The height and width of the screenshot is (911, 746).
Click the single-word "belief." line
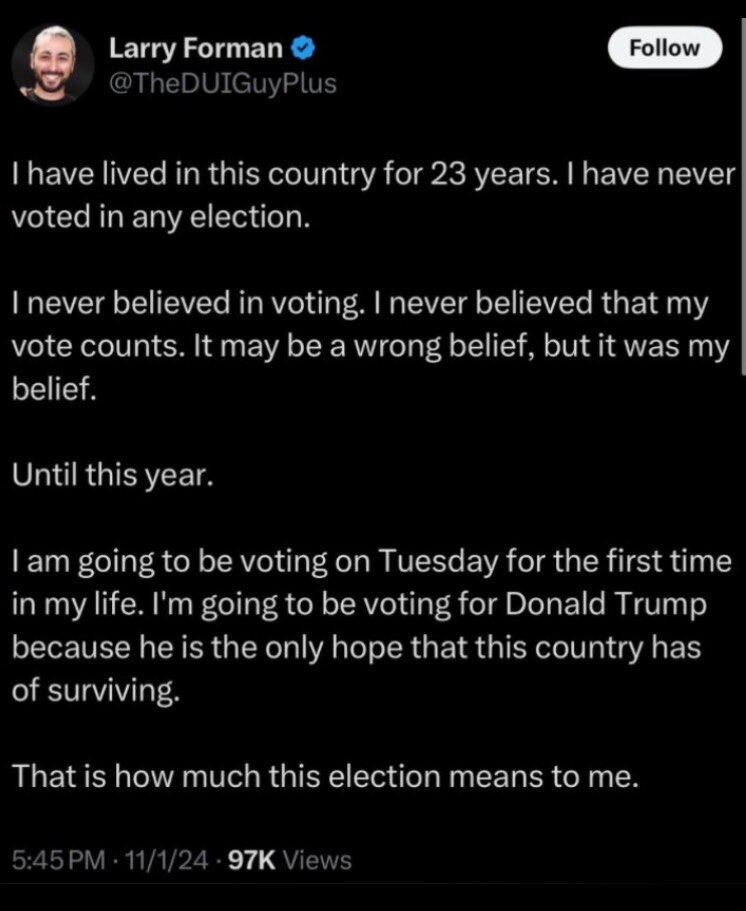click(54, 391)
